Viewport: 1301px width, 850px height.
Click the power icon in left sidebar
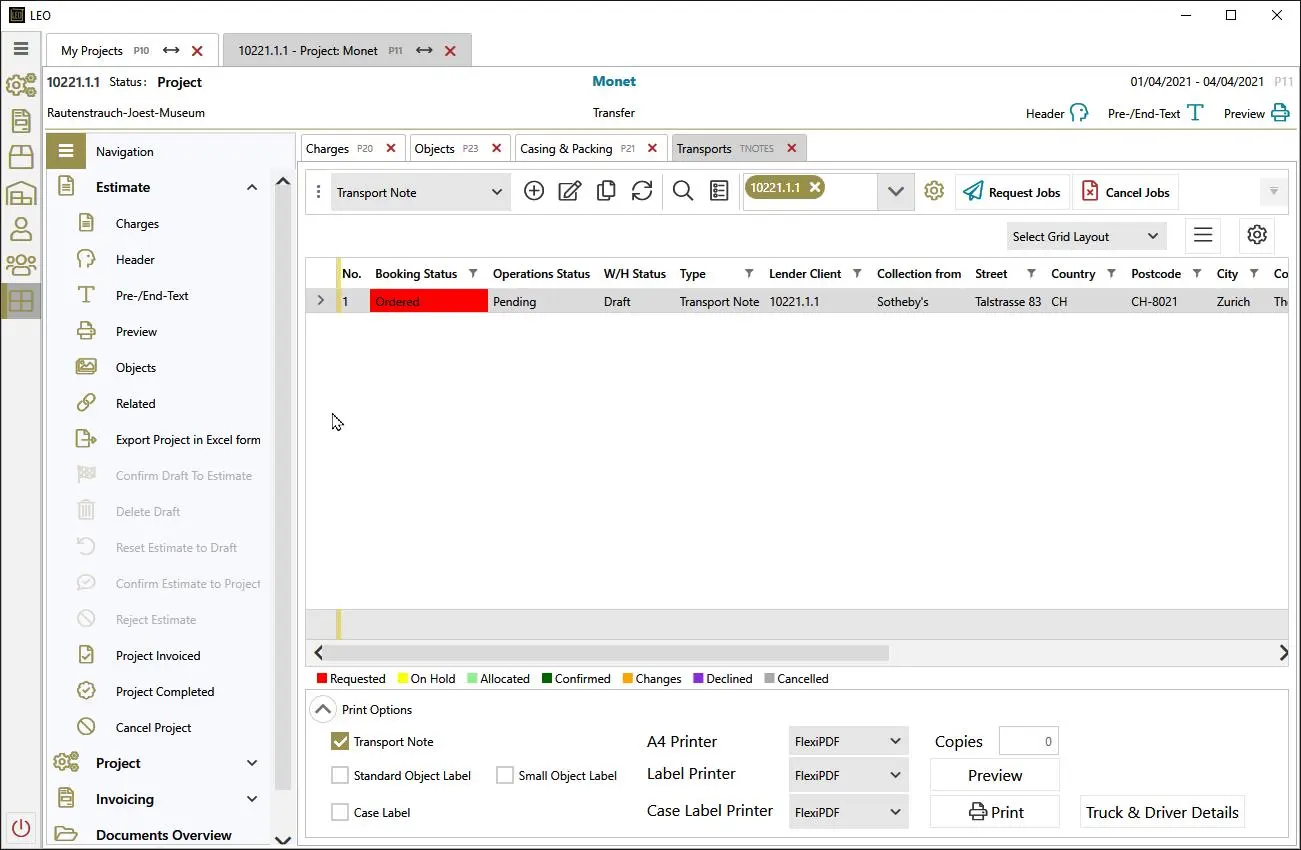21,828
